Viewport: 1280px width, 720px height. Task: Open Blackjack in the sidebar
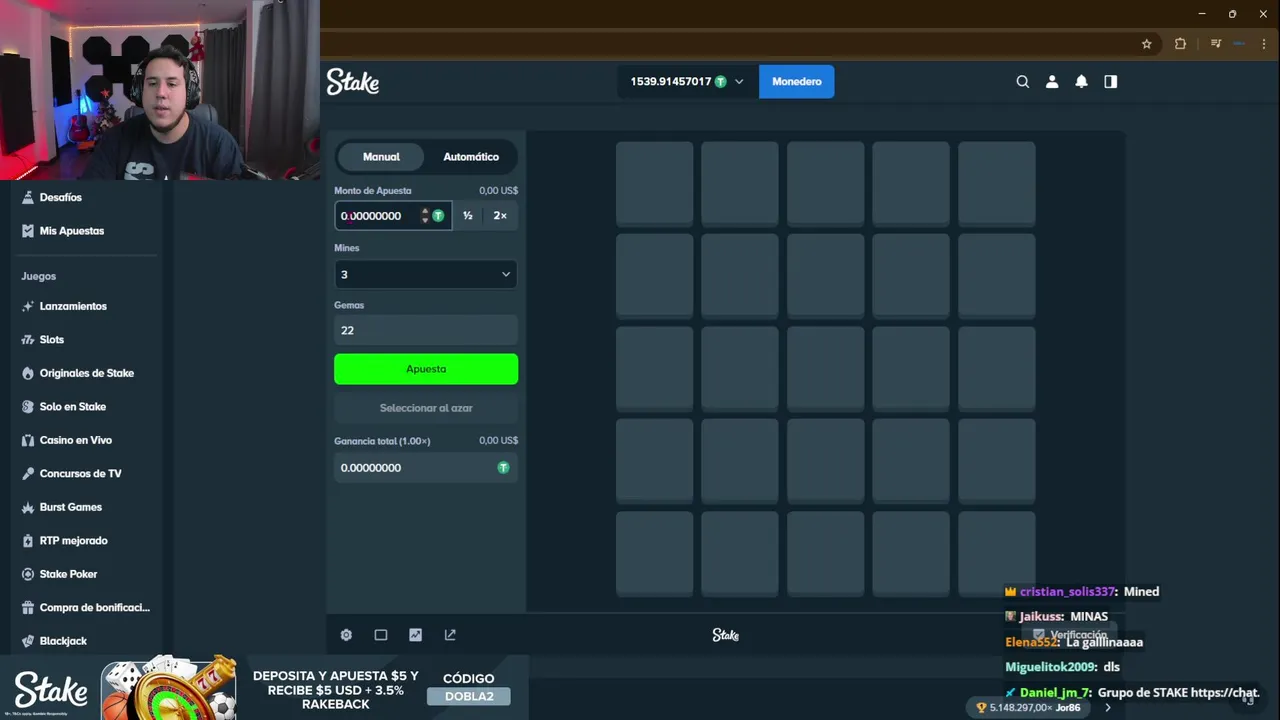(63, 641)
